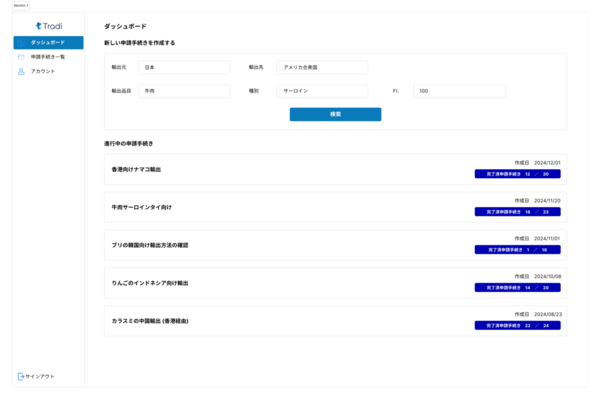
Task: Click the 完了済申請手続き 14 / 20 badge
Action: [517, 288]
